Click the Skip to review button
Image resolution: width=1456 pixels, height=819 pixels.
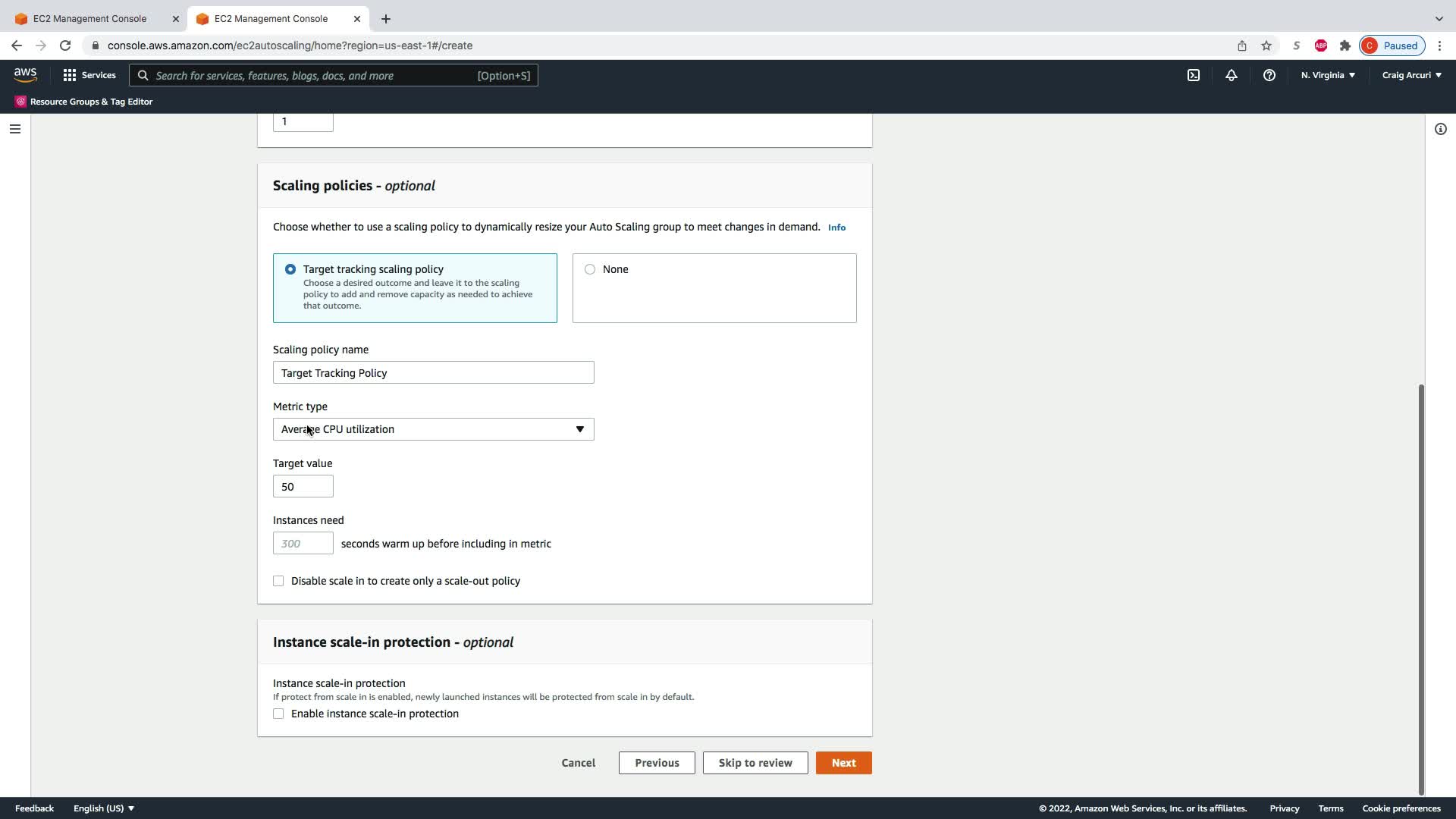pos(755,763)
